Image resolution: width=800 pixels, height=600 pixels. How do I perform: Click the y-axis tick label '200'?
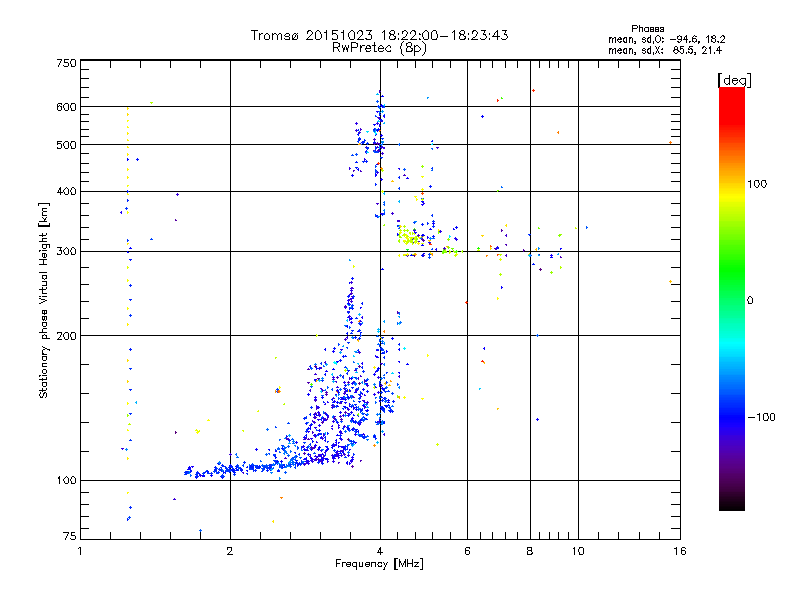point(66,336)
